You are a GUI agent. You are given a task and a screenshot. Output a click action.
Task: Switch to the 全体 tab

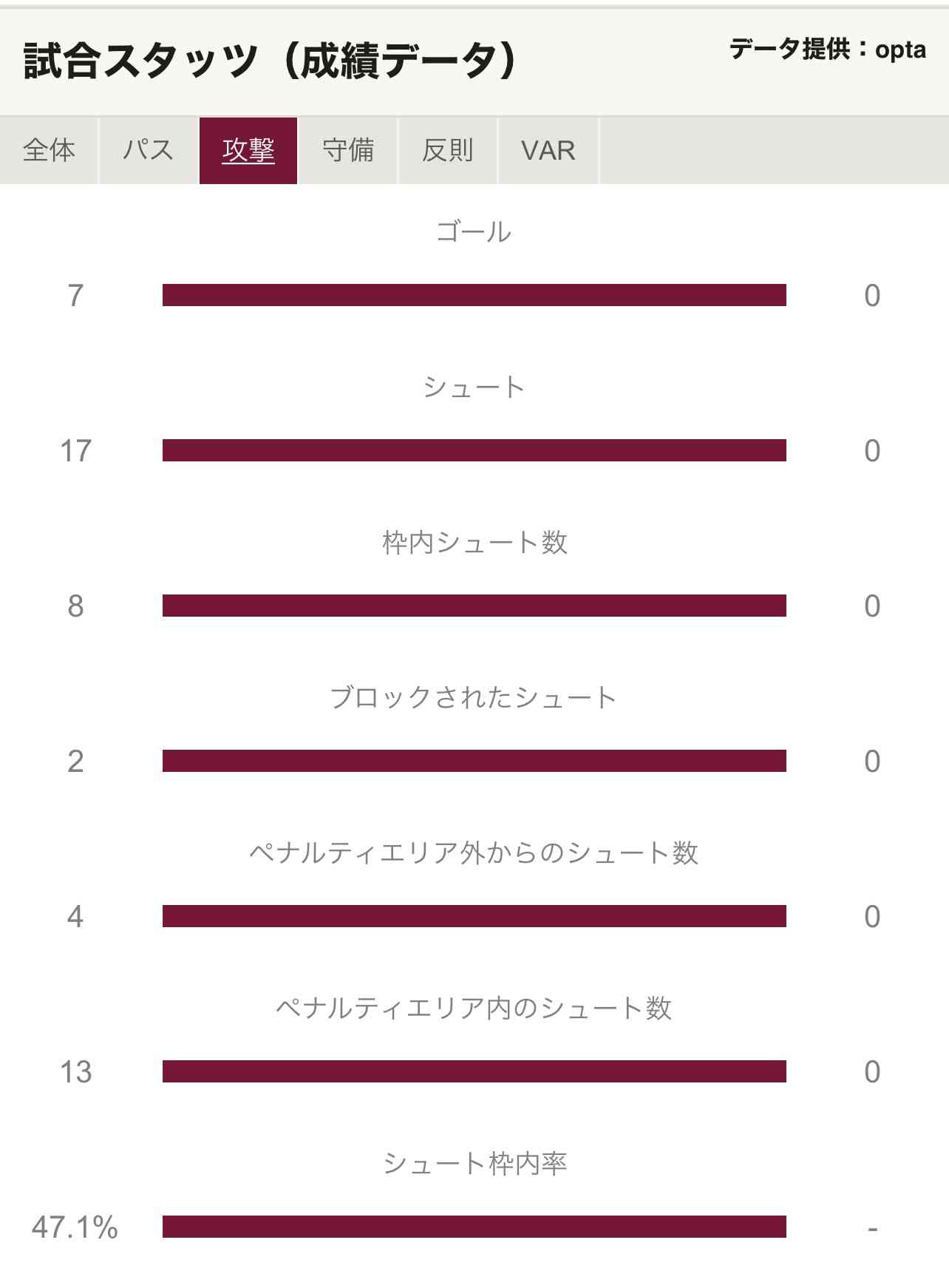(x=49, y=150)
